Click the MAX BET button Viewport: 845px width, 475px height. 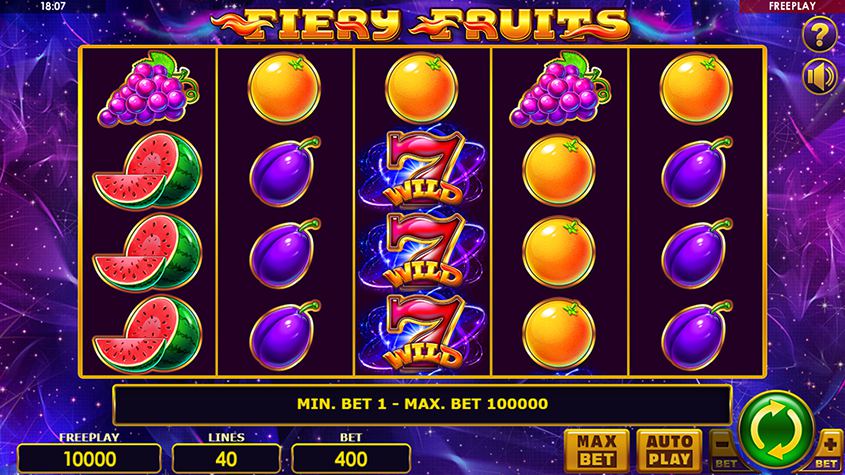597,451
